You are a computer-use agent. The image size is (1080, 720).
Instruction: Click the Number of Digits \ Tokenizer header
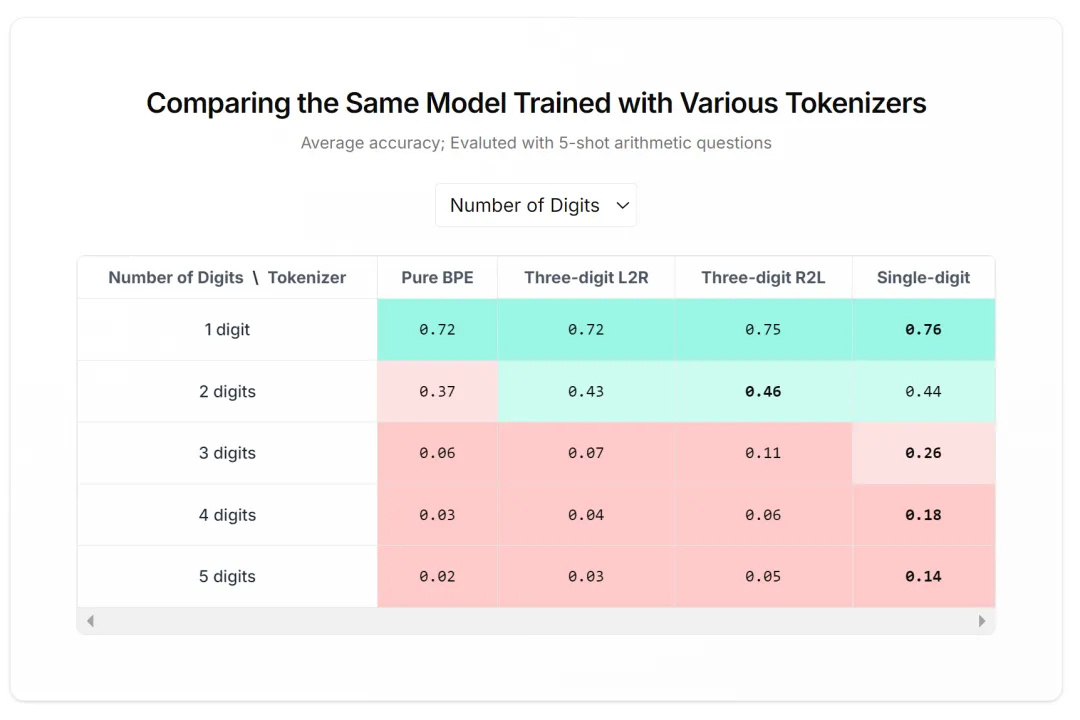click(x=227, y=278)
